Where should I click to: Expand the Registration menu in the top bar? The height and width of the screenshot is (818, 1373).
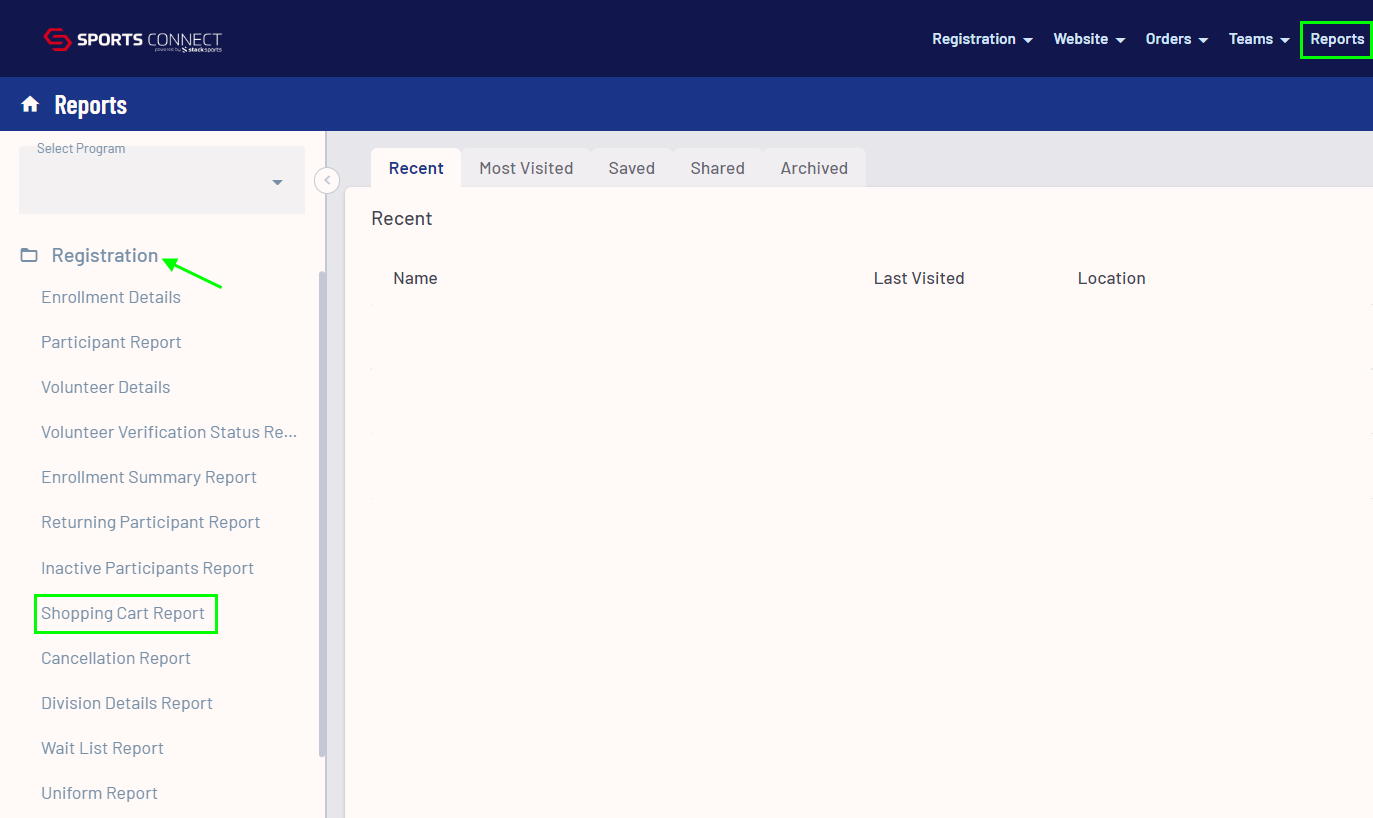(x=982, y=39)
